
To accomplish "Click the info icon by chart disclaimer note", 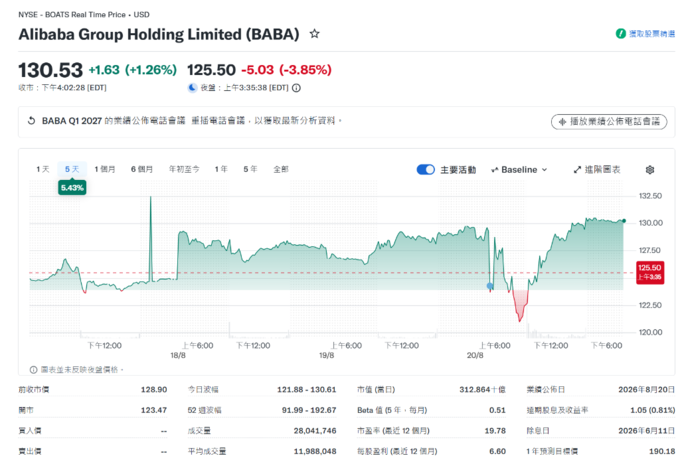I will (x=33, y=369).
